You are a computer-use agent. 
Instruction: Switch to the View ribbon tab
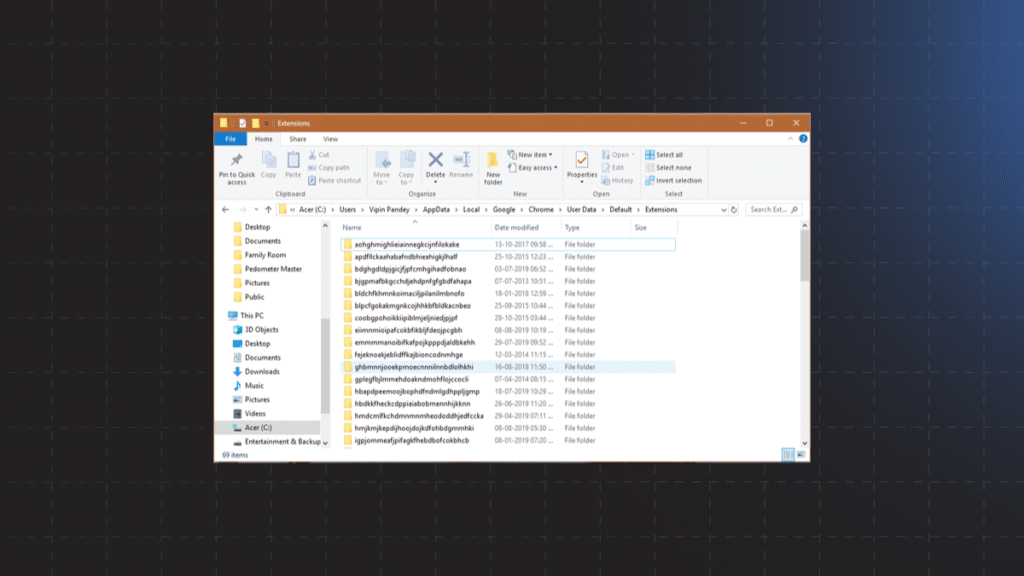330,139
